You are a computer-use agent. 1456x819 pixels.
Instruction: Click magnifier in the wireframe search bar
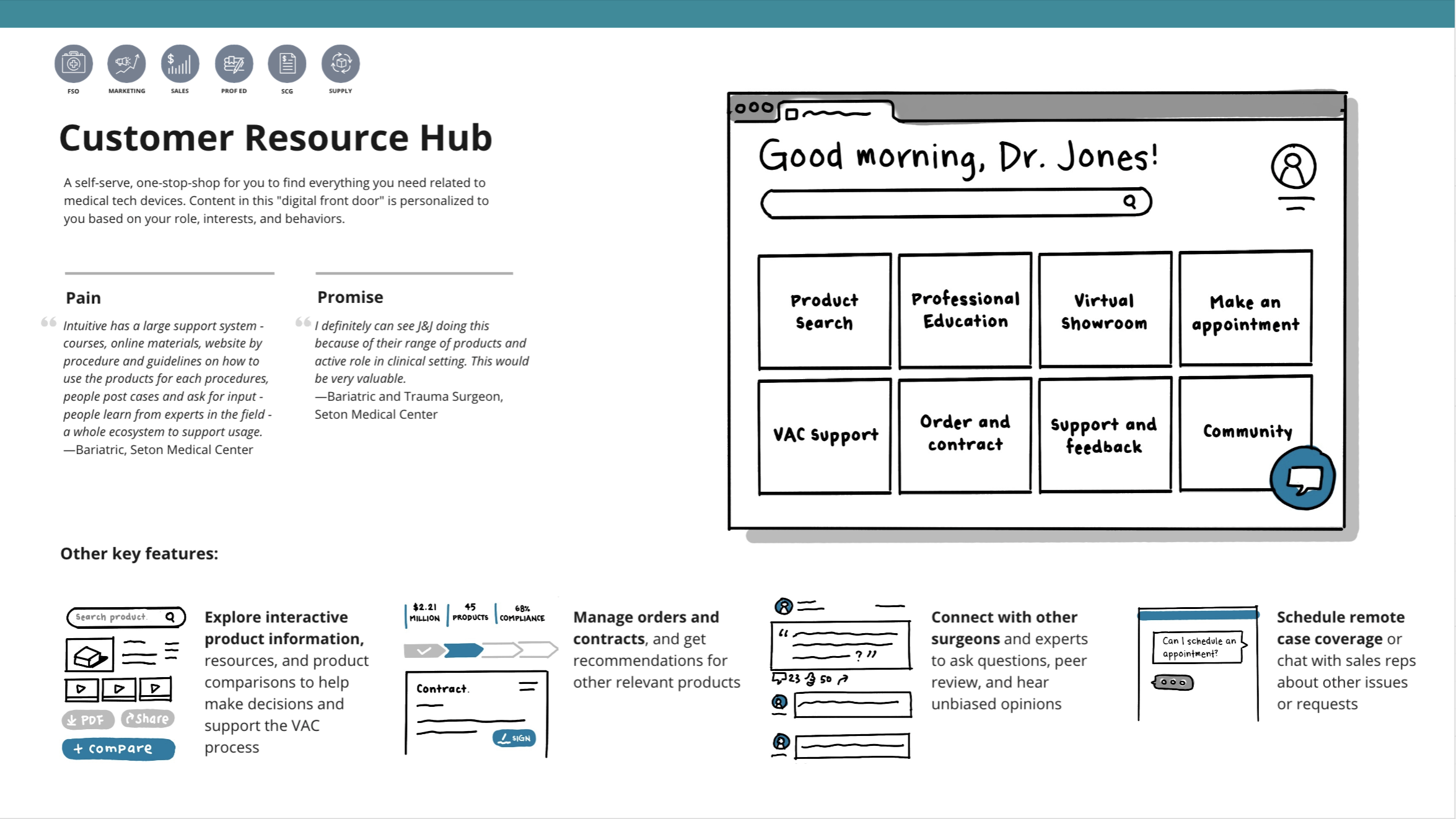click(x=1129, y=202)
